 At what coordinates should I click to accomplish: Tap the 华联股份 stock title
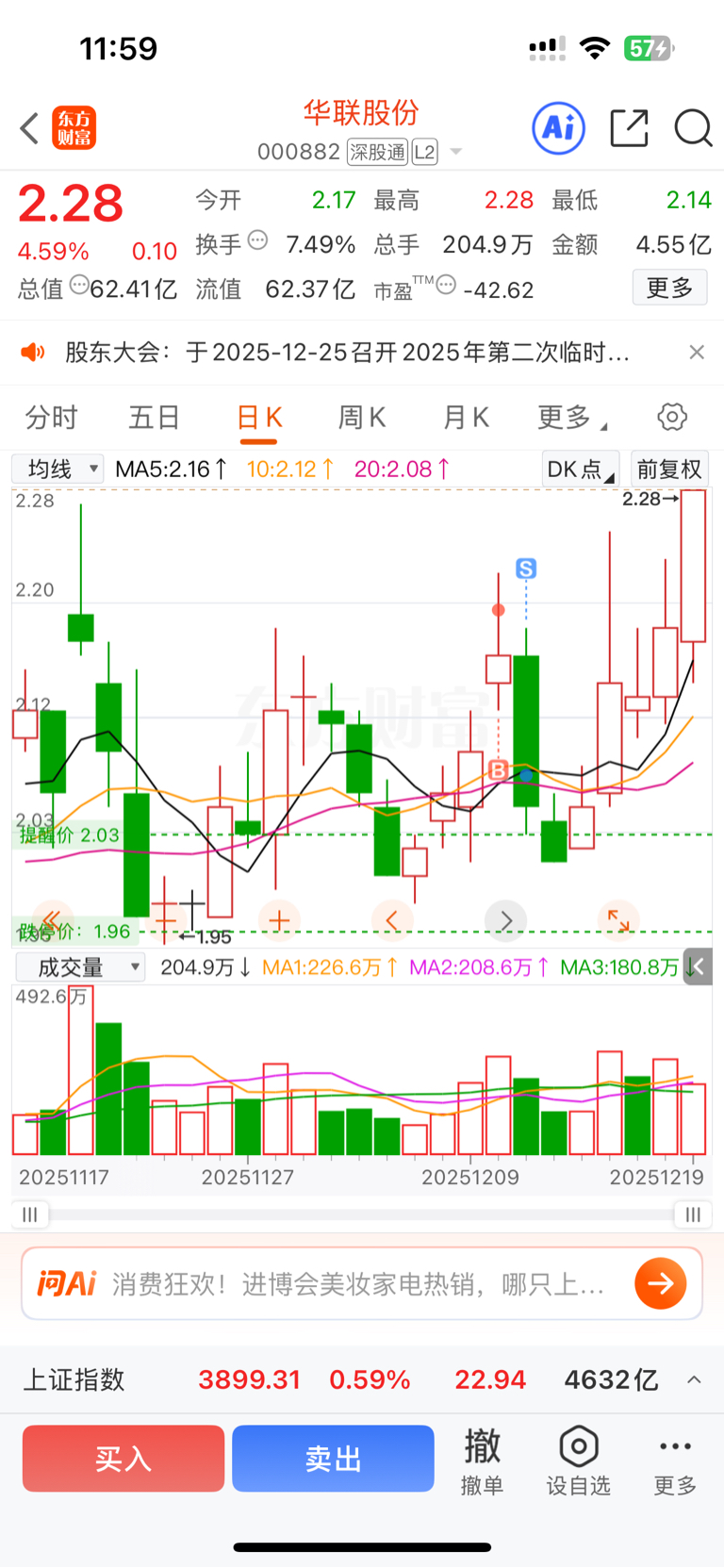pos(361,113)
